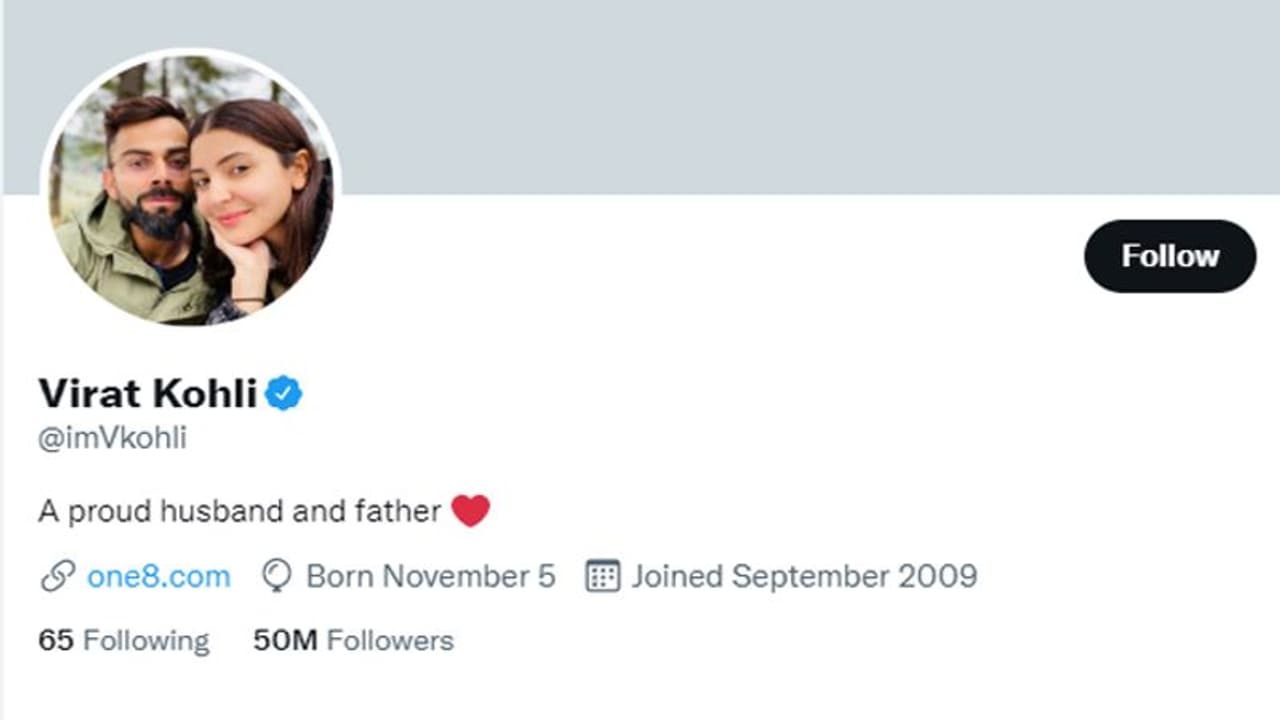Image resolution: width=1280 pixels, height=720 pixels.
Task: Click the word Followers
Action: (390, 640)
